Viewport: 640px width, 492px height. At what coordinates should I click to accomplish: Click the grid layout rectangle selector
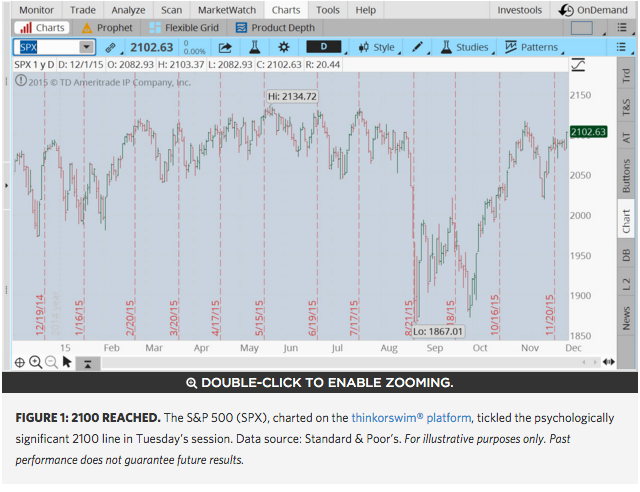pos(582,28)
